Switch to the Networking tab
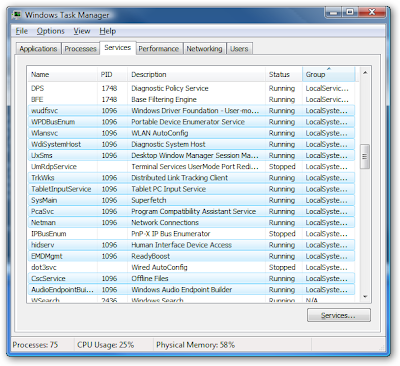This screenshot has height=366, width=400. point(204,49)
